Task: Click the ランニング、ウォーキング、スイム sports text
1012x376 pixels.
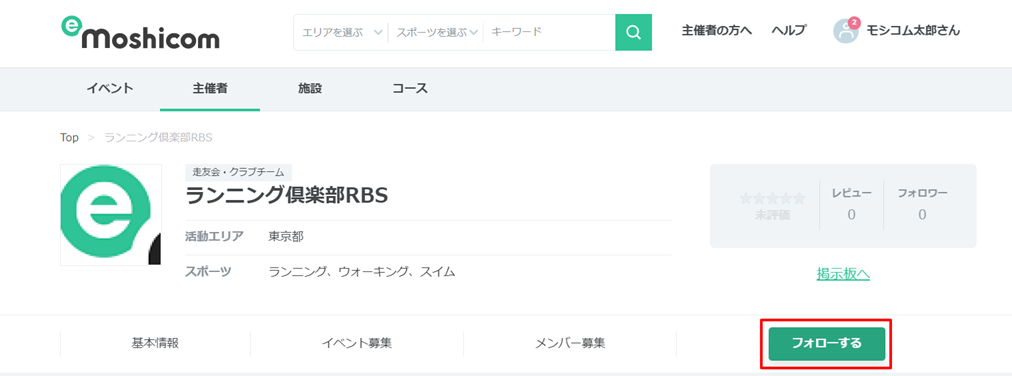Action: pyautogui.click(x=362, y=272)
